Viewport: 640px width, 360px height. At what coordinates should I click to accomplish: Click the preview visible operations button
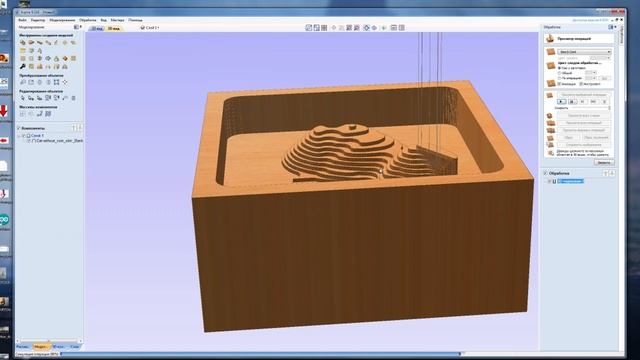(x=584, y=130)
